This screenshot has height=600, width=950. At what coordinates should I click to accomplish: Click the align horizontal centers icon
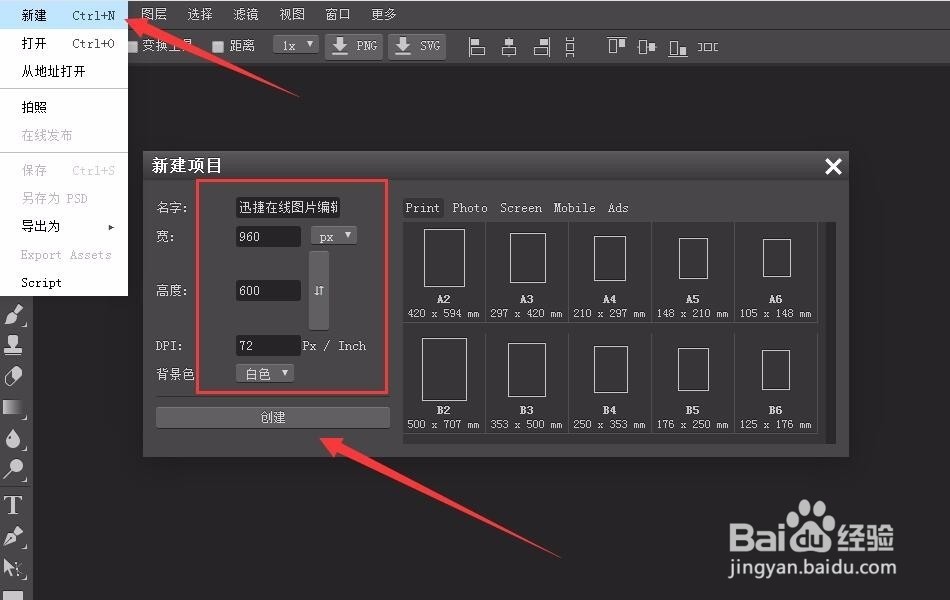pyautogui.click(x=509, y=47)
